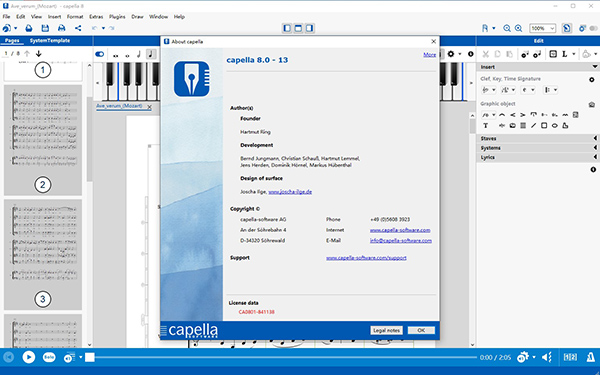Screen dimensions: 600x375
Task: Expand the Staves section
Action: click(538, 138)
